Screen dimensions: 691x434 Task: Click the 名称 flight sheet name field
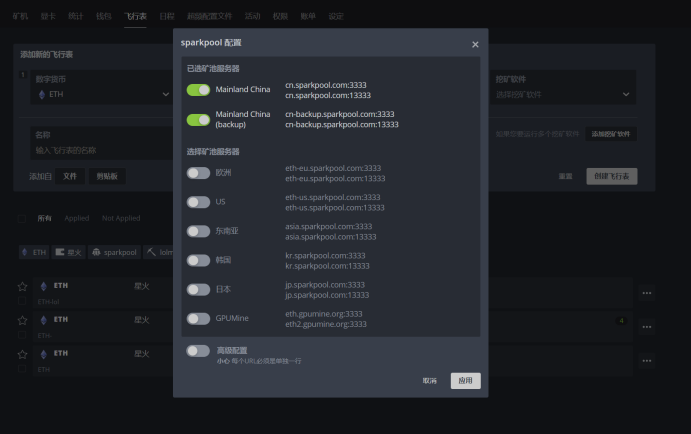[x=102, y=143]
